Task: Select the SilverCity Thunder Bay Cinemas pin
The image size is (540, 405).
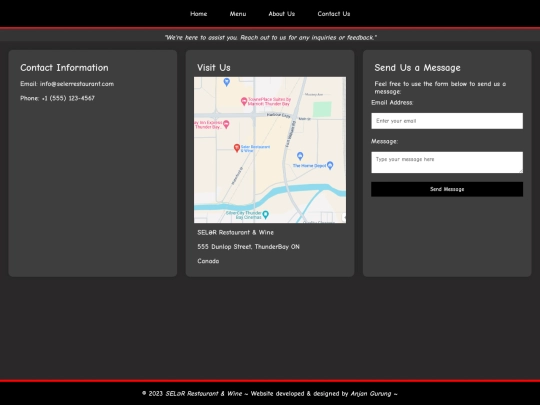Action: tap(266, 215)
